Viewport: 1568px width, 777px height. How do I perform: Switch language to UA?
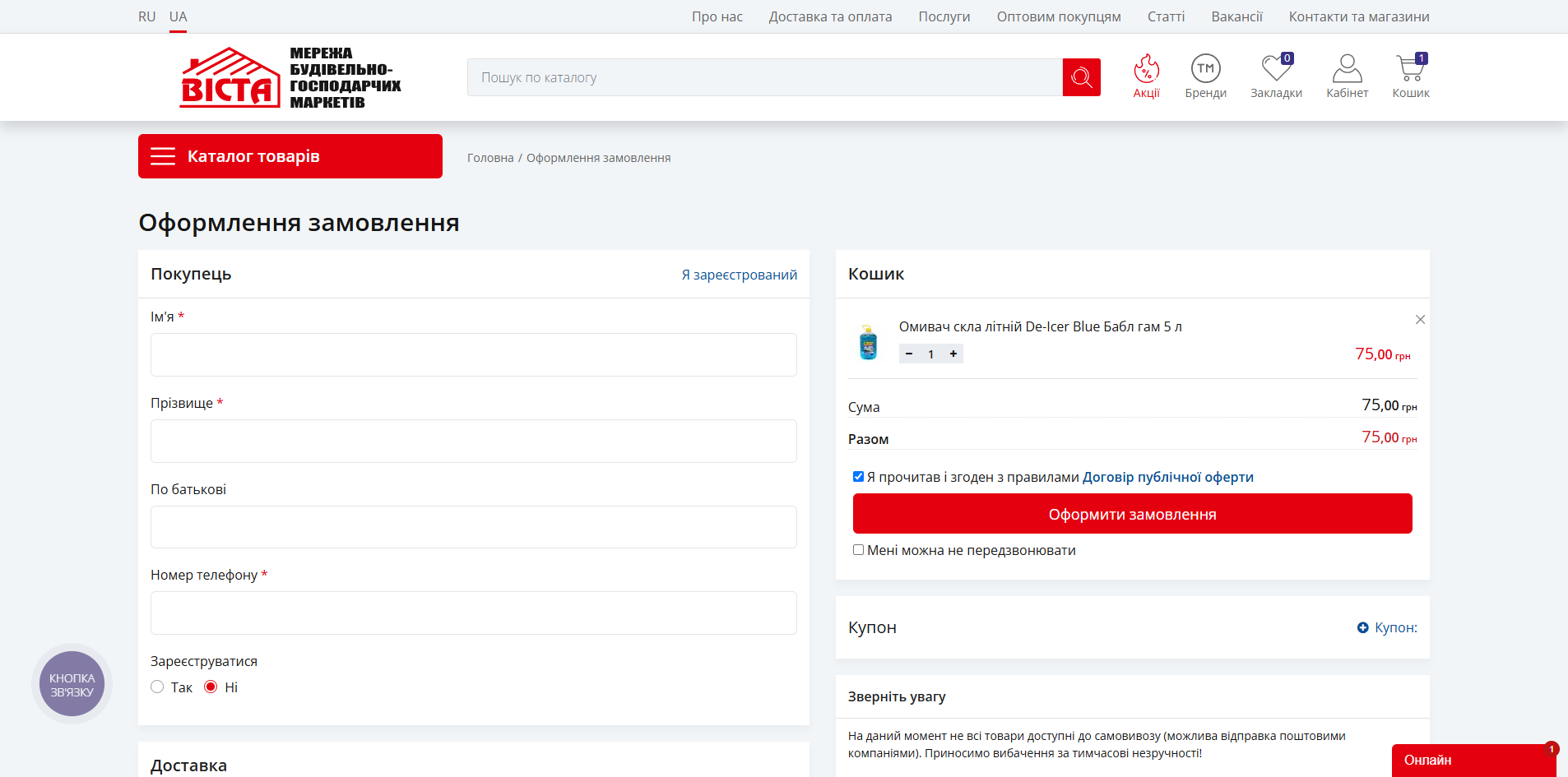[x=179, y=16]
